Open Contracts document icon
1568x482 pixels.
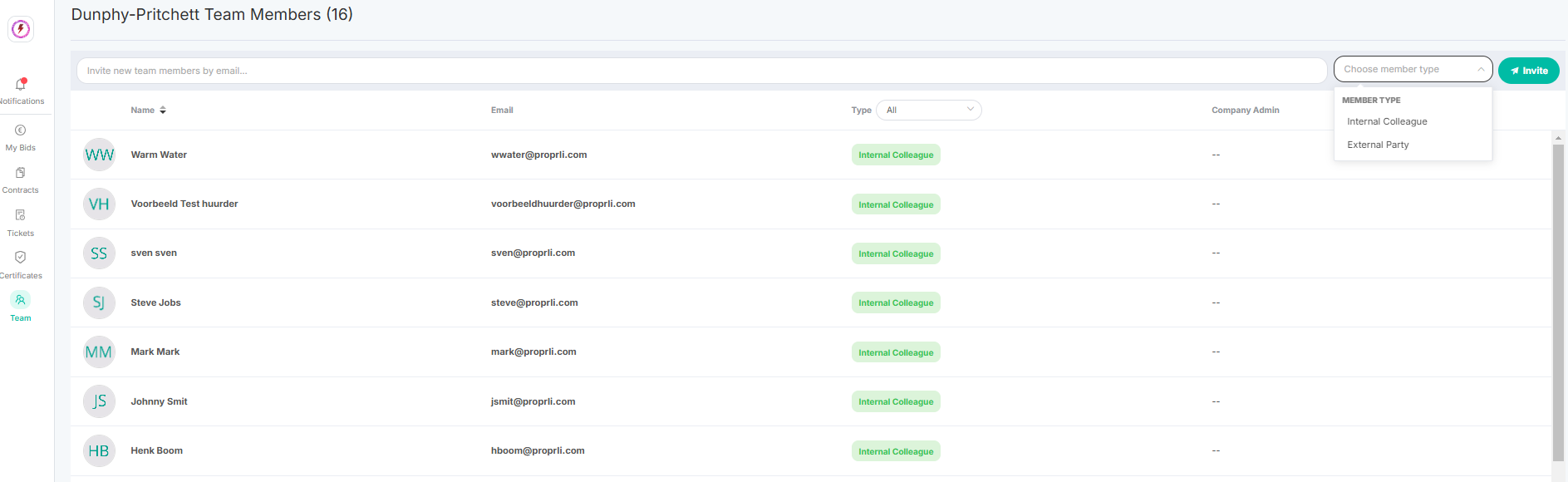tap(21, 173)
